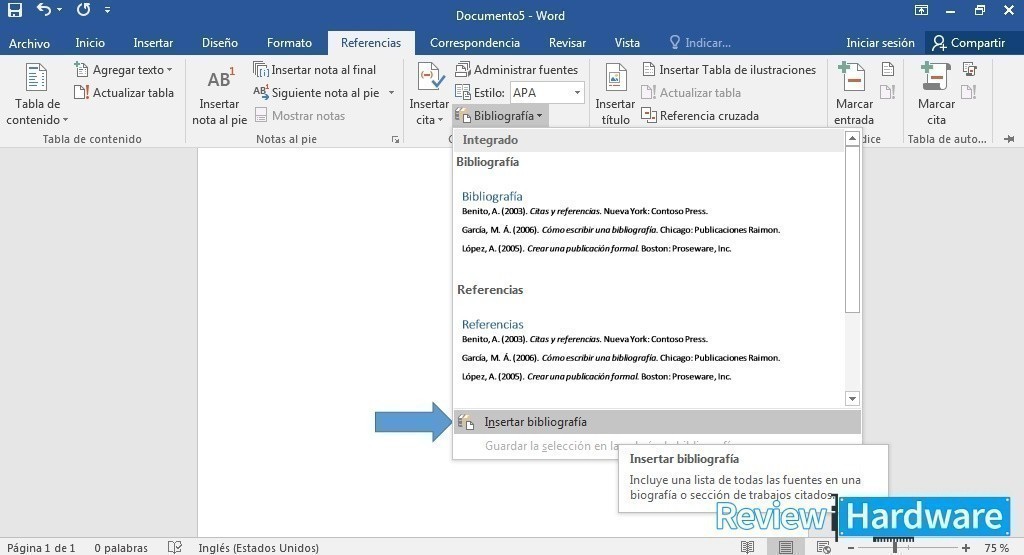Image resolution: width=1024 pixels, height=555 pixels.
Task: Undo the last action
Action: 44,10
